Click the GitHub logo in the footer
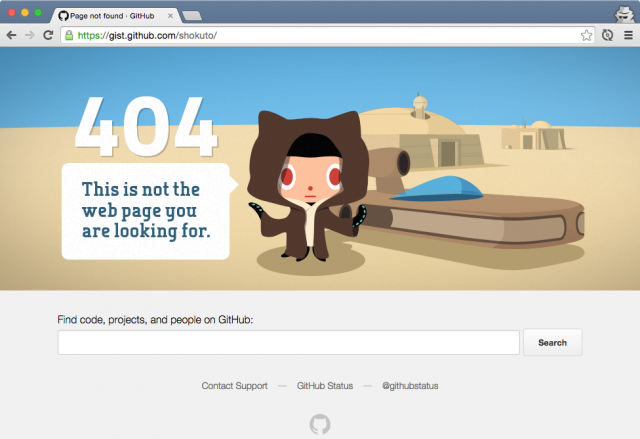 (320, 424)
